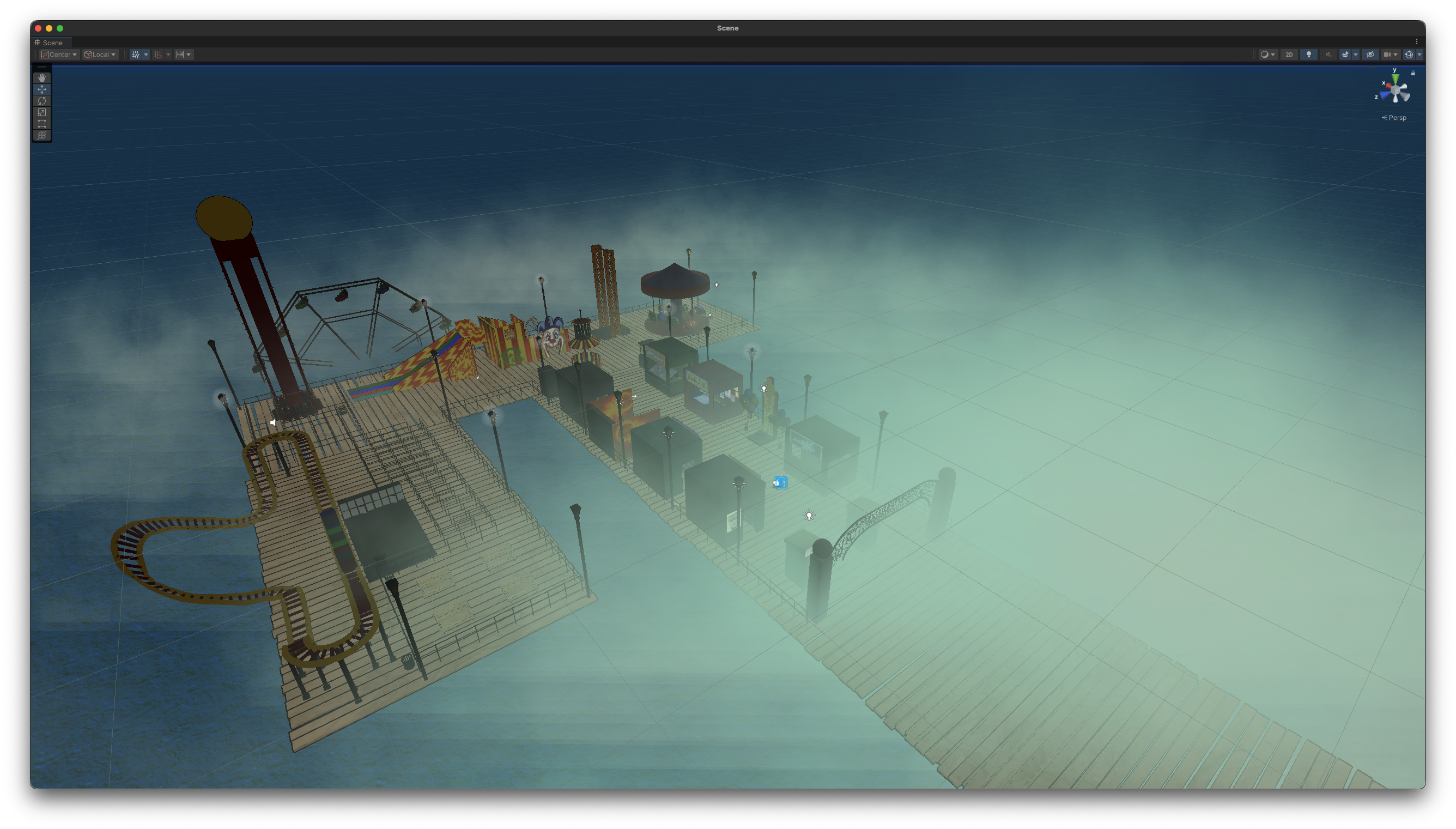This screenshot has height=829, width=1456.
Task: Activate the Move tool
Action: (42, 89)
